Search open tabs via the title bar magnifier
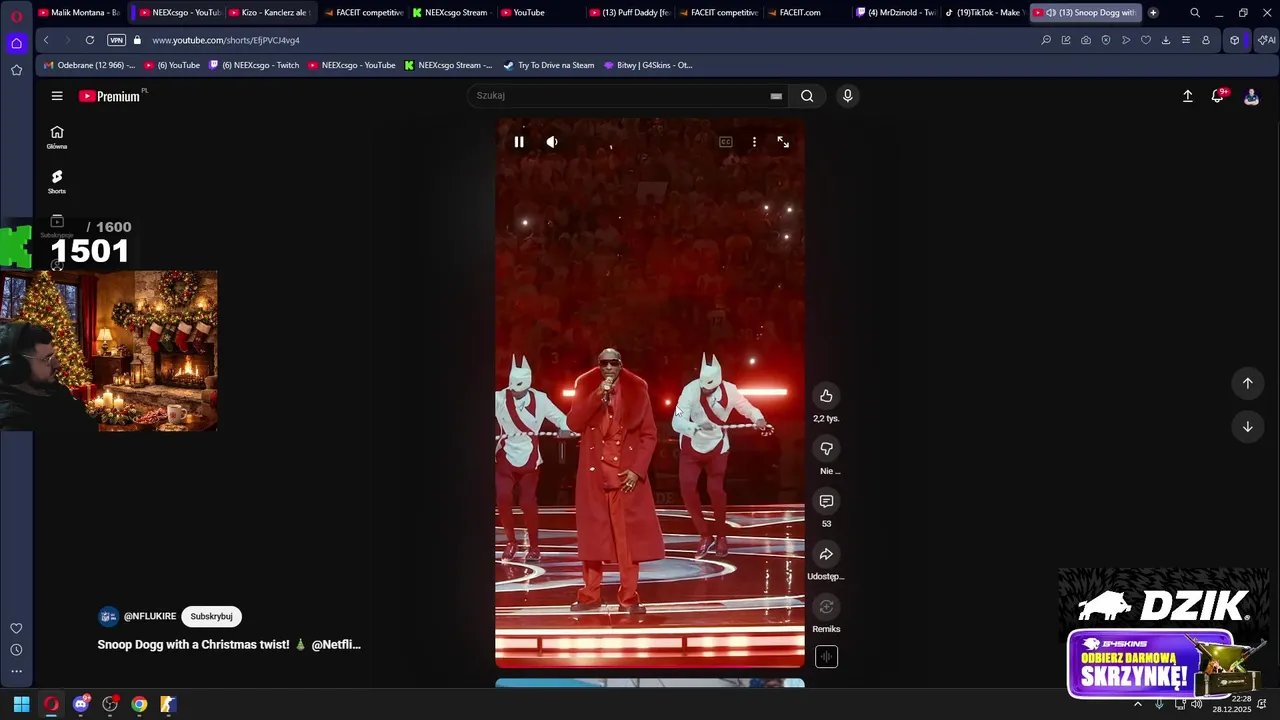 coord(1195,13)
